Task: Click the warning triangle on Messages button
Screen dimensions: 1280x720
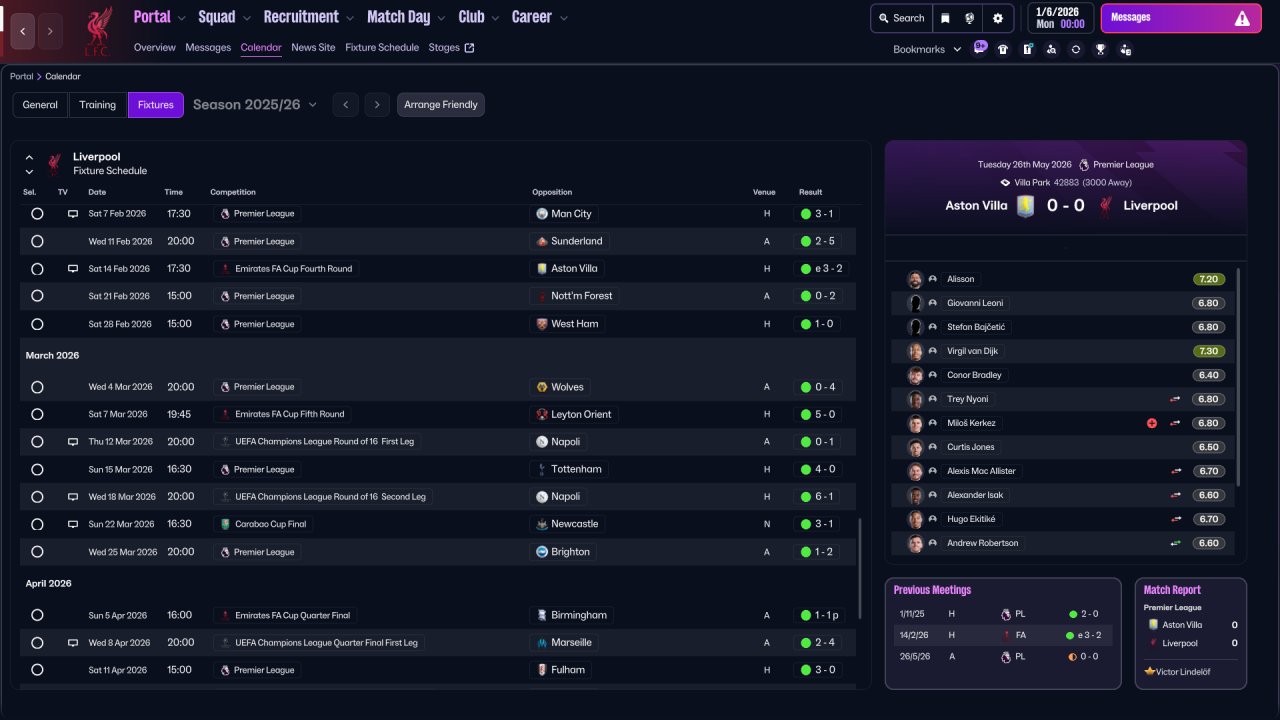Action: (1242, 18)
